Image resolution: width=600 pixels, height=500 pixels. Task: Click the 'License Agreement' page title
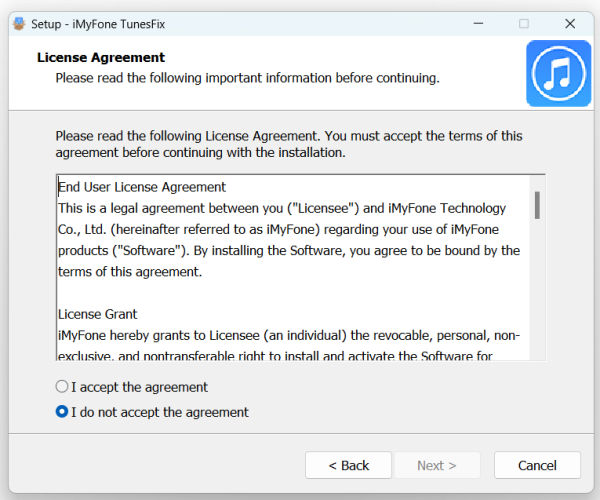[101, 57]
